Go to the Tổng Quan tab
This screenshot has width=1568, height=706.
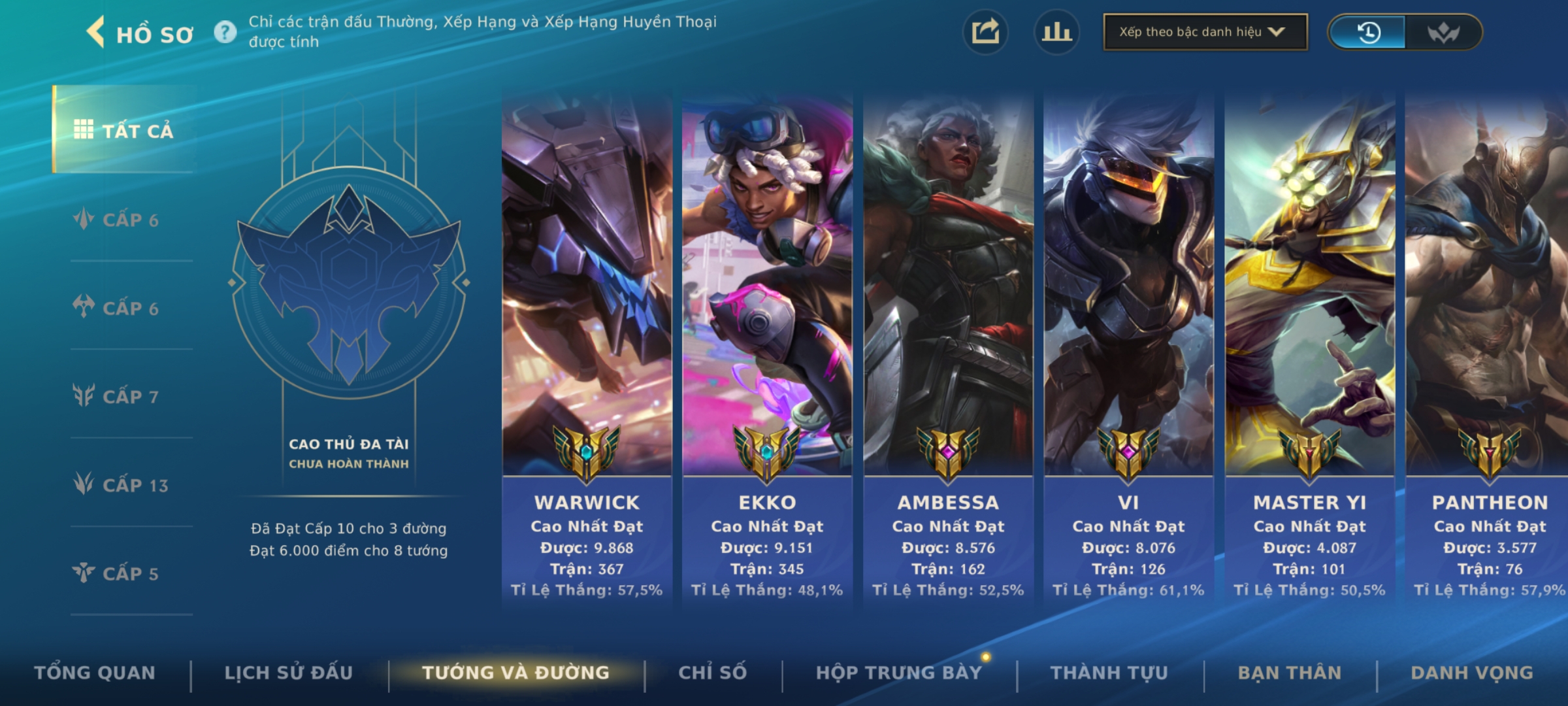95,673
